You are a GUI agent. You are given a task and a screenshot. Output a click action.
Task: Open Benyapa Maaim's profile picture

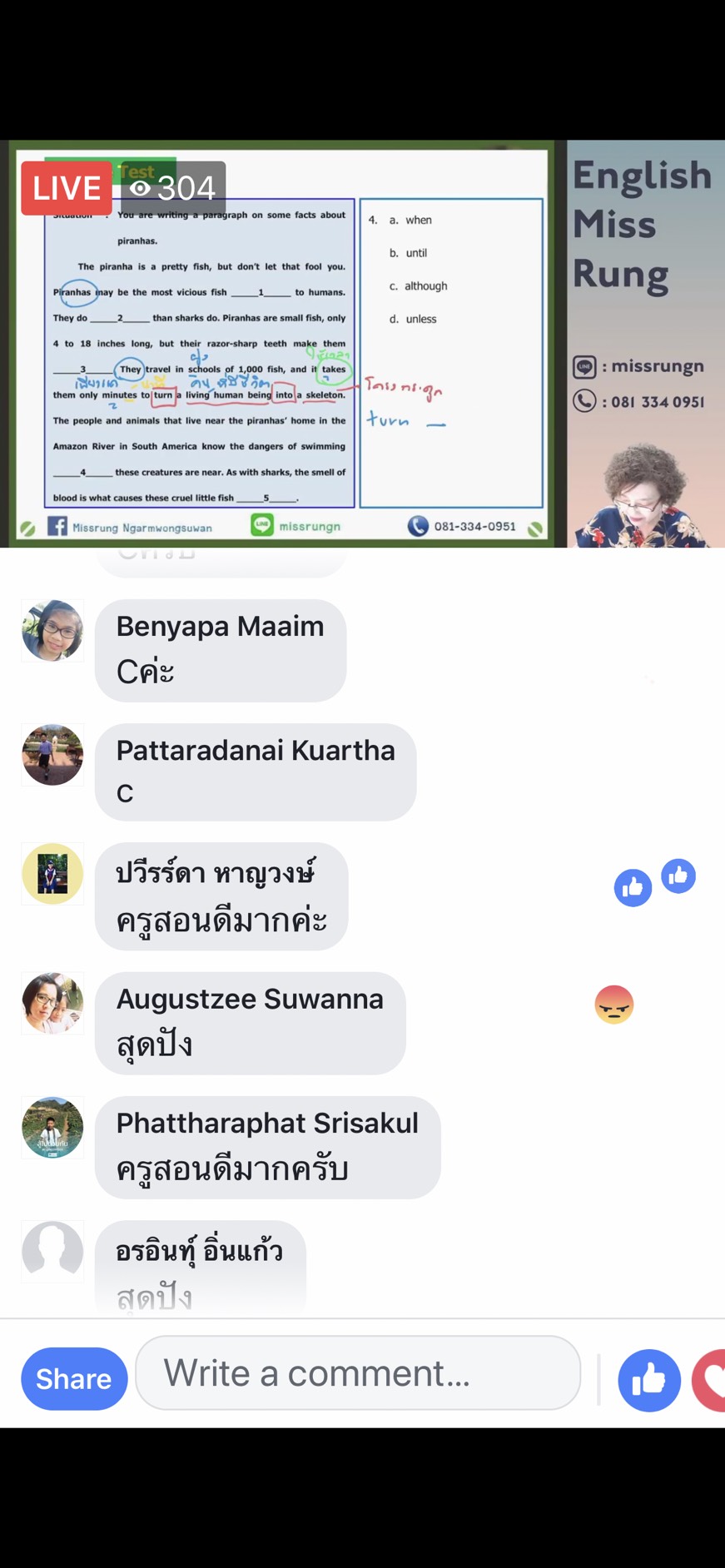pyautogui.click(x=52, y=631)
